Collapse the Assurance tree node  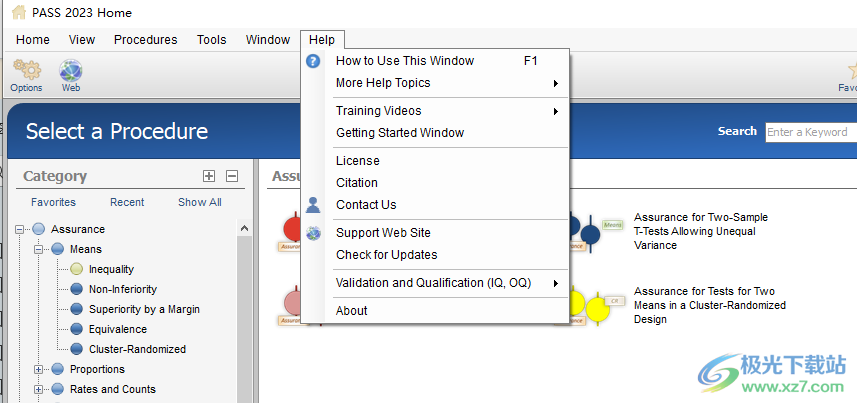20,230
